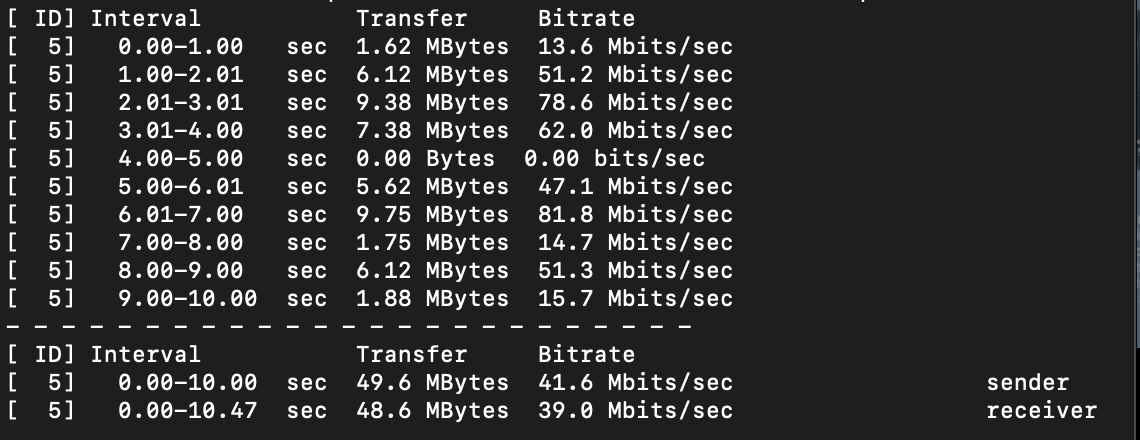Click the 49.6 MBytes sender total

432,383
